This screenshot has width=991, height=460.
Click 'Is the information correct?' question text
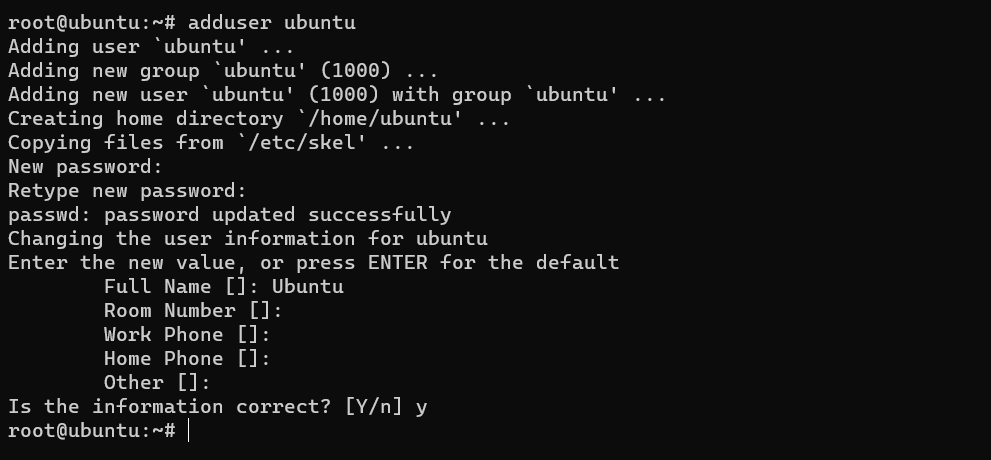(169, 407)
